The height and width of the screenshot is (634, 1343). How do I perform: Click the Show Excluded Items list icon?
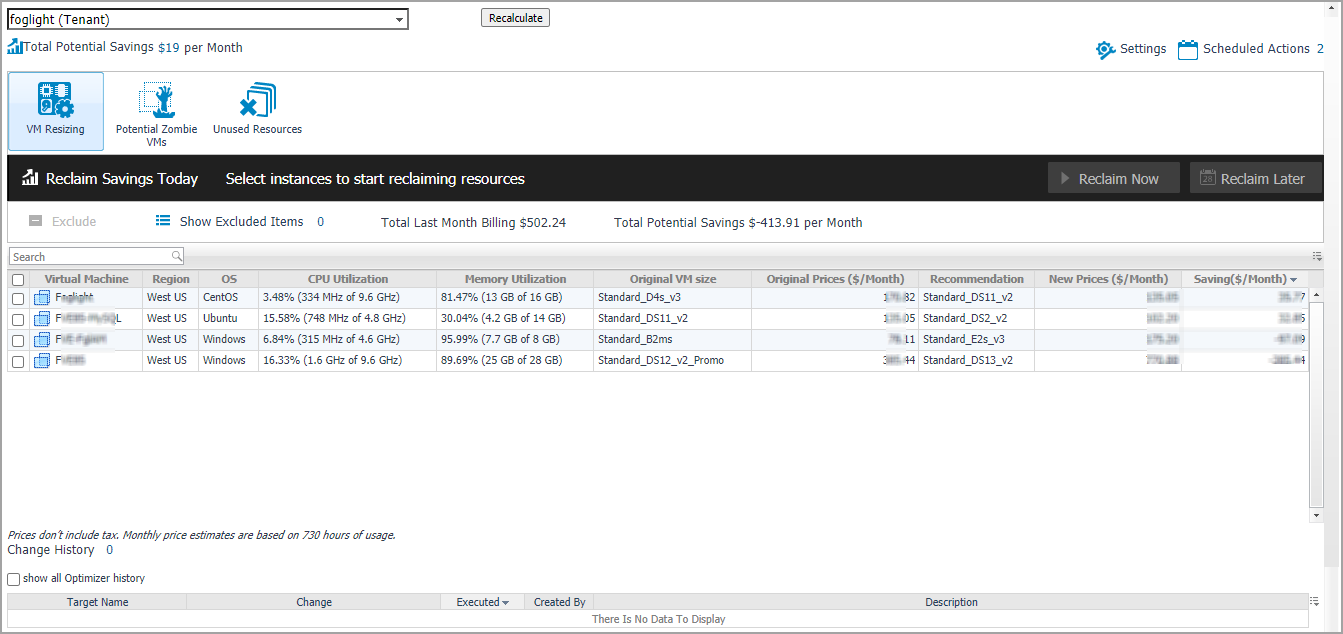point(163,221)
